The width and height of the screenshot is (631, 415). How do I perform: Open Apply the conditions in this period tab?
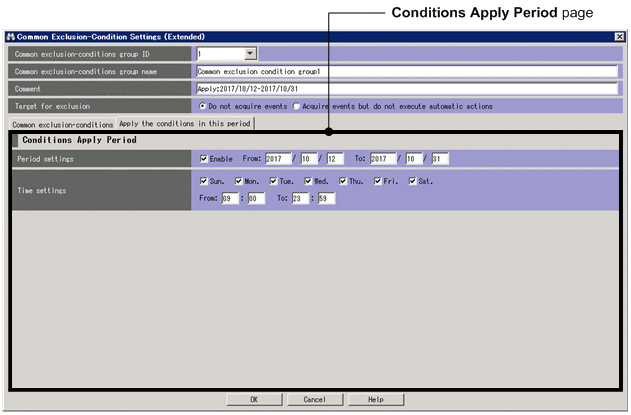[x=185, y=123]
